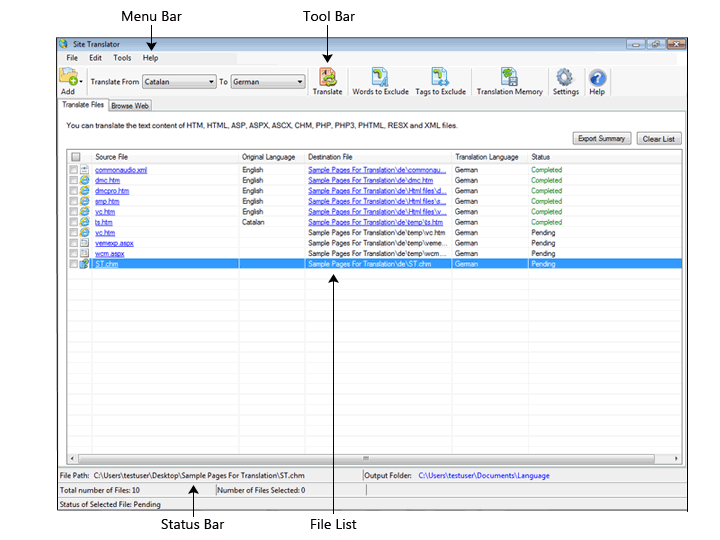Click the Help question mark icon
The width and height of the screenshot is (720, 540).
pyautogui.click(x=597, y=78)
